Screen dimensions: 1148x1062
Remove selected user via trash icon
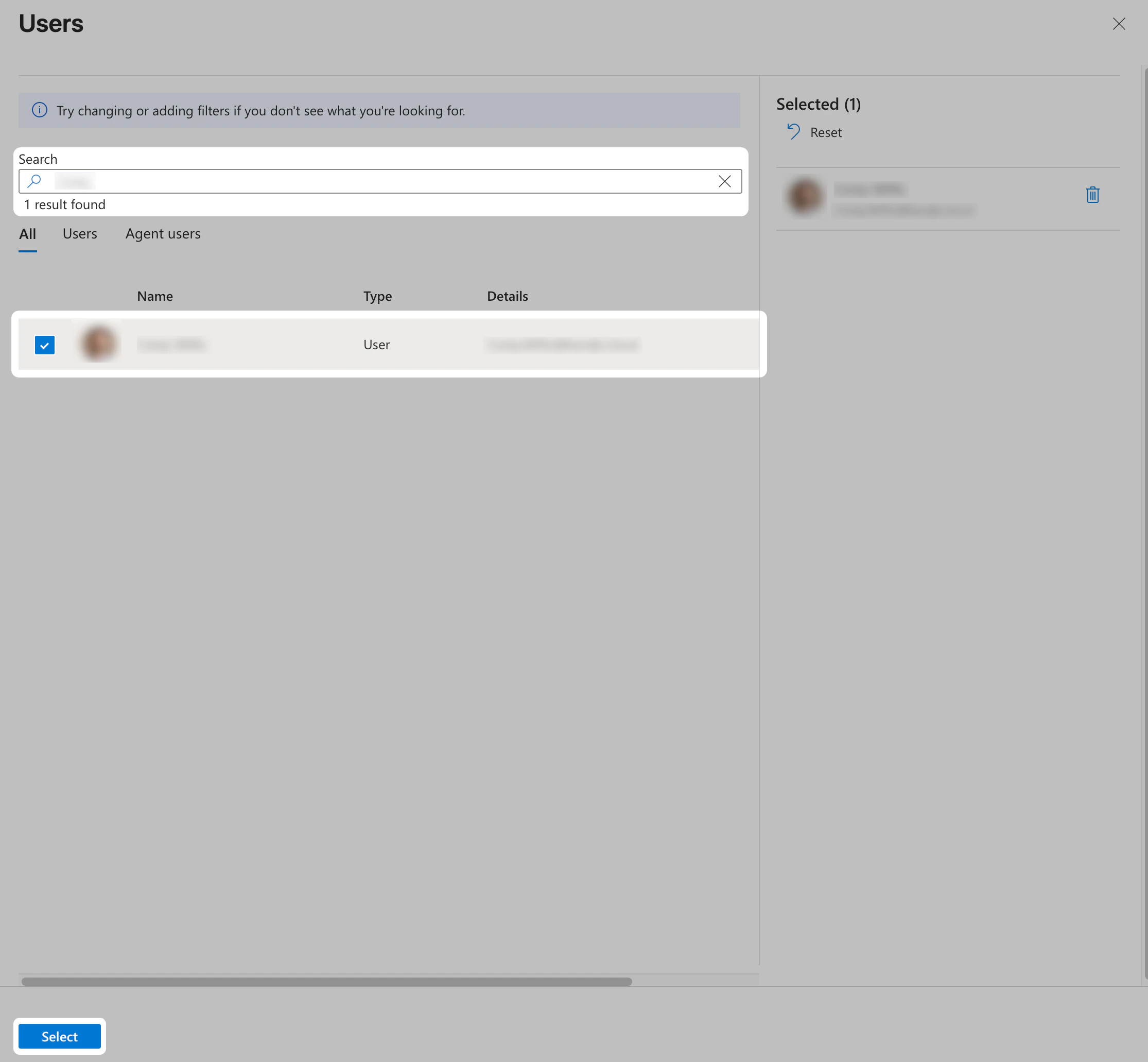coord(1092,195)
